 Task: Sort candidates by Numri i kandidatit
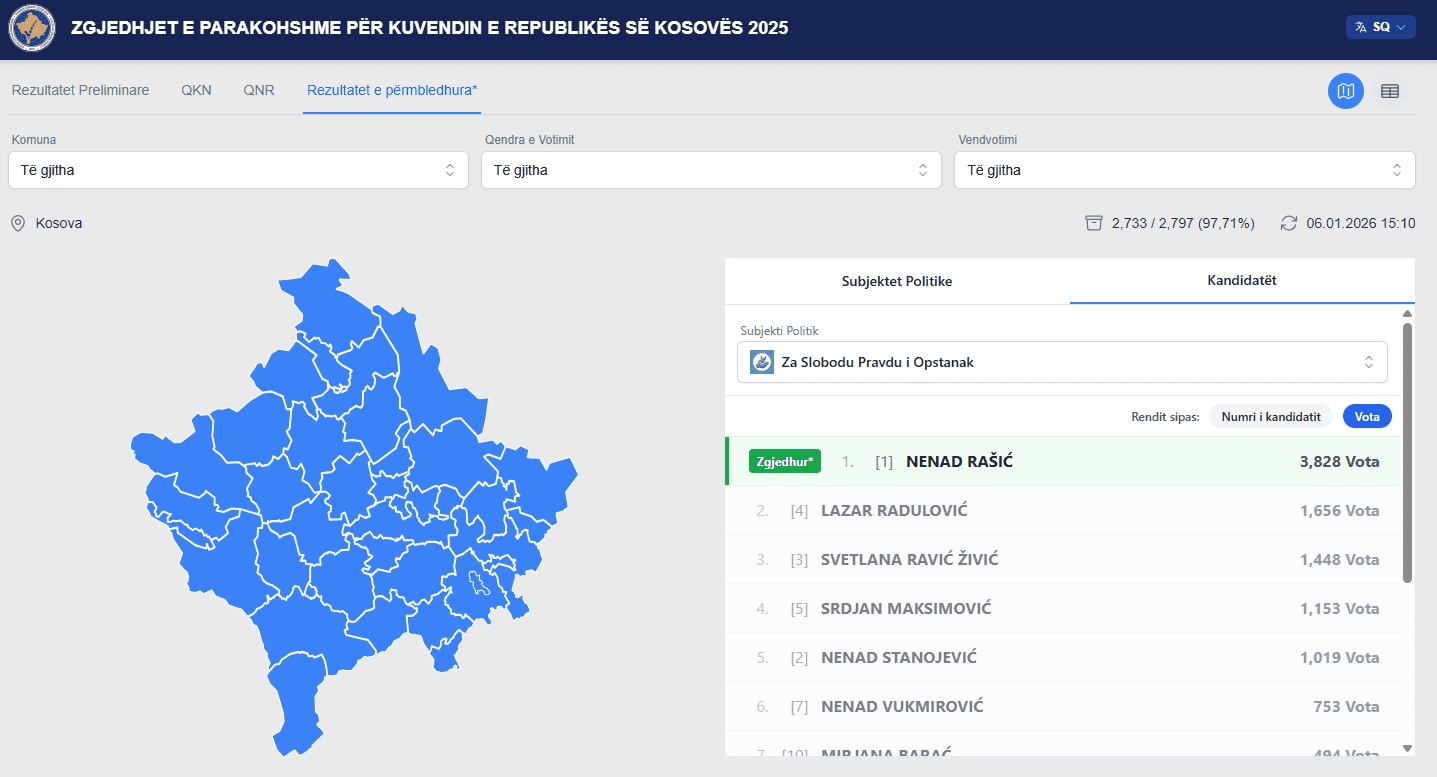(x=1270, y=417)
